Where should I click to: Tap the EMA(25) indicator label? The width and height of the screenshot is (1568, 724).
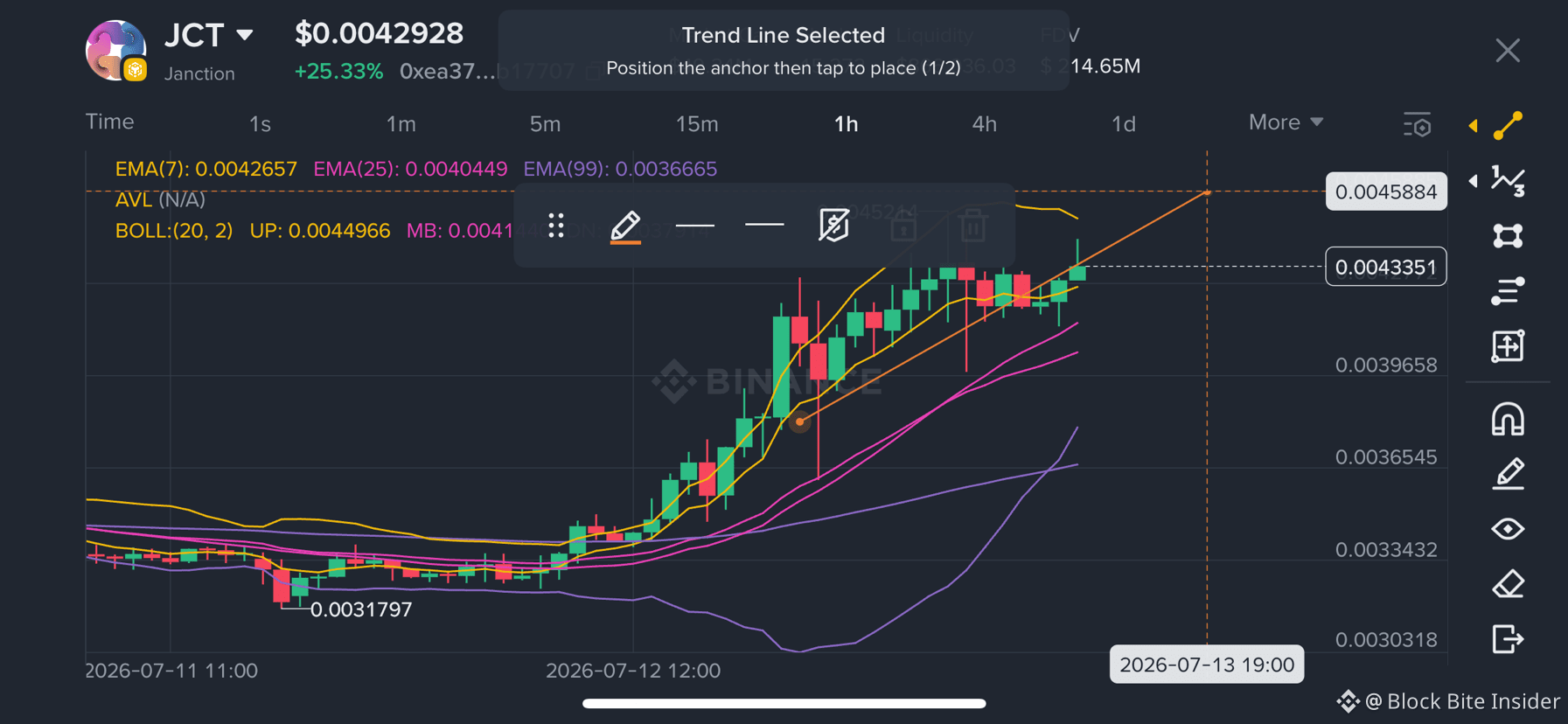point(410,169)
